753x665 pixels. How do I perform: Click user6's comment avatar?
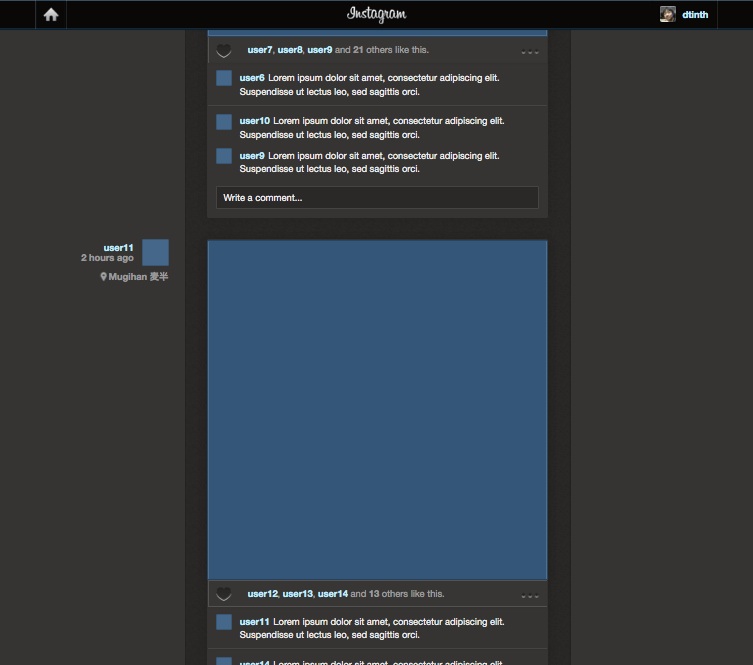(x=224, y=78)
